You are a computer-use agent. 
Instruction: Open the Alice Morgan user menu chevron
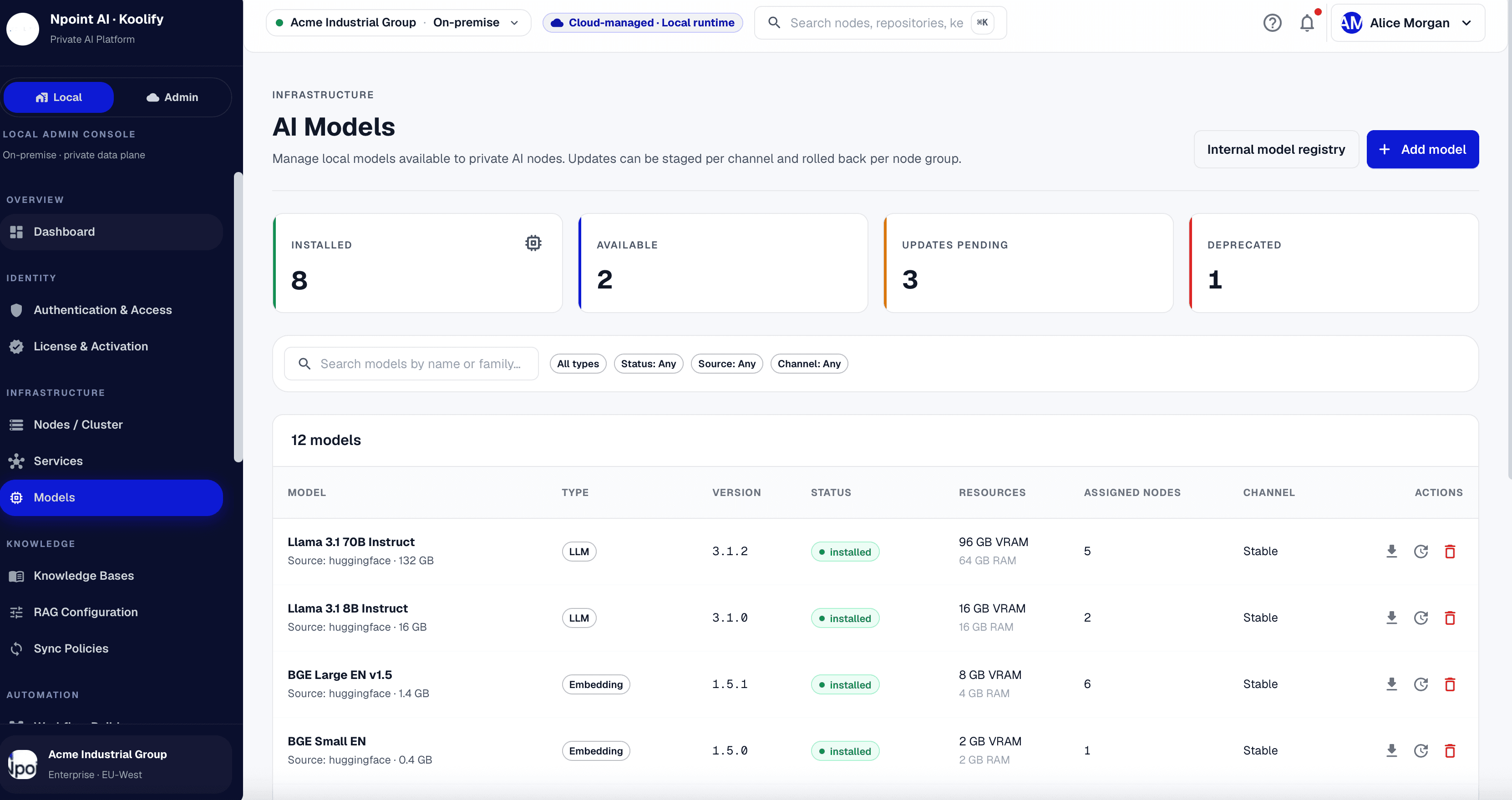(1466, 23)
